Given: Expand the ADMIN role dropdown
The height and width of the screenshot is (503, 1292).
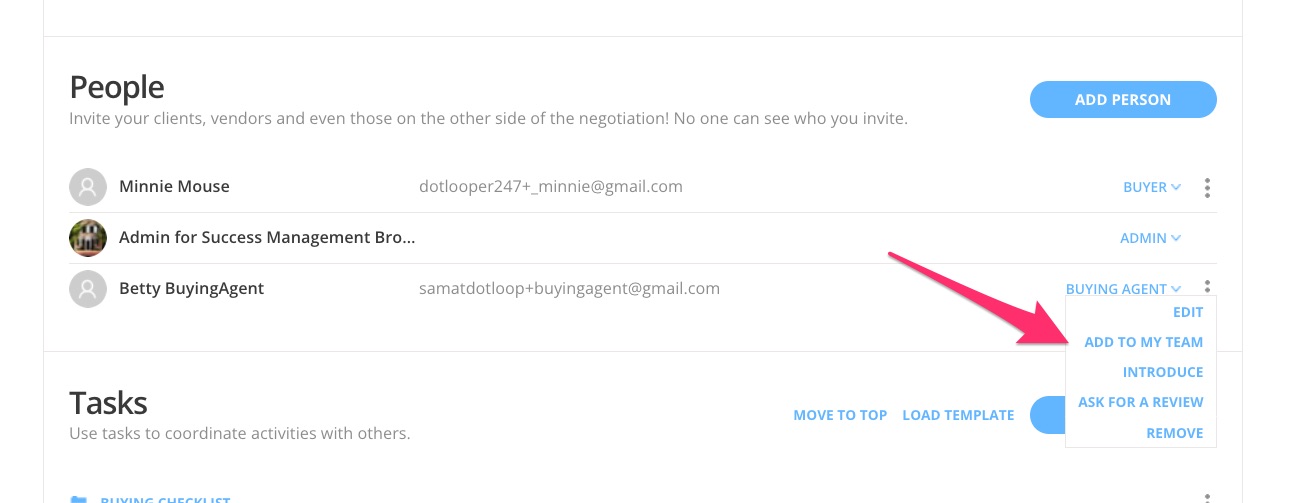Looking at the screenshot, I should click(1151, 238).
